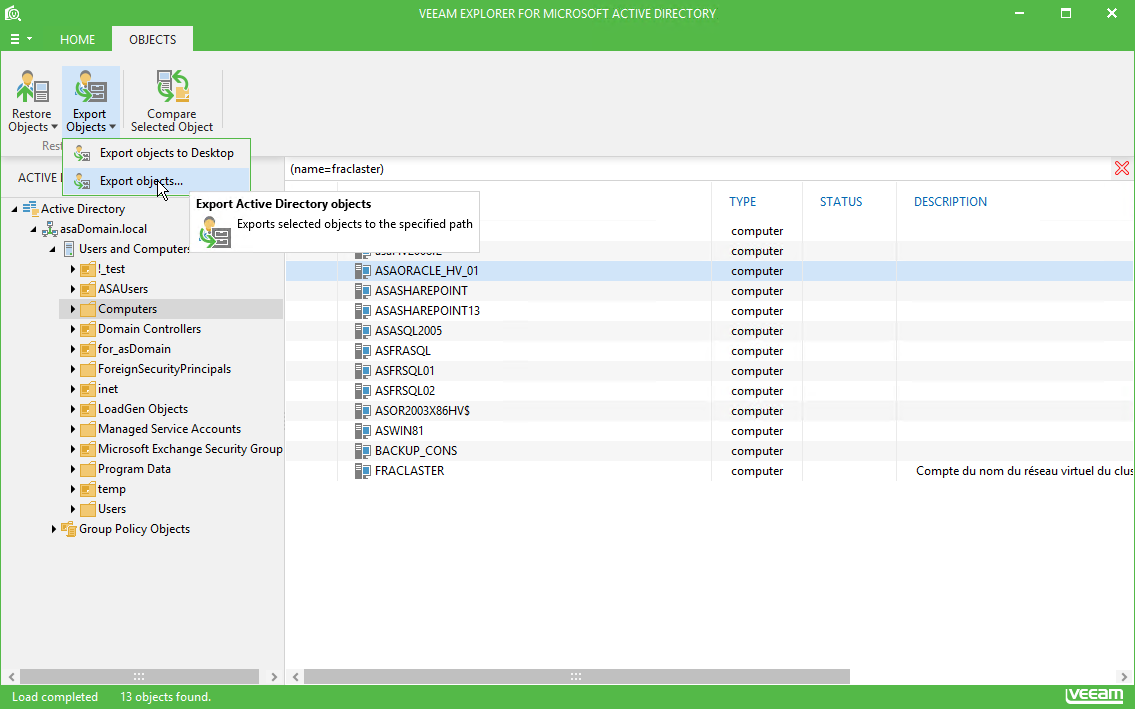The image size is (1135, 709).
Task: Sort by the STATUS column header
Action: 841,201
